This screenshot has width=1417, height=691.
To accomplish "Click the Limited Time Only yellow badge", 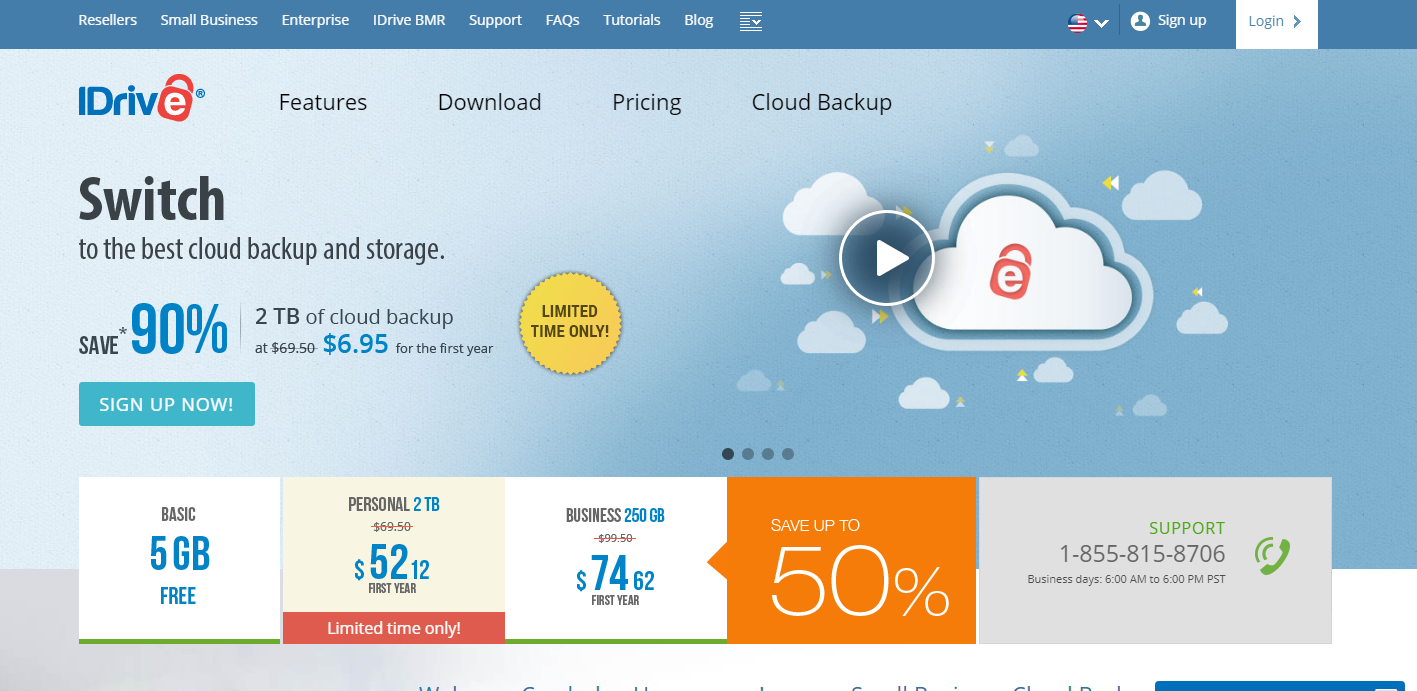I will [x=570, y=322].
